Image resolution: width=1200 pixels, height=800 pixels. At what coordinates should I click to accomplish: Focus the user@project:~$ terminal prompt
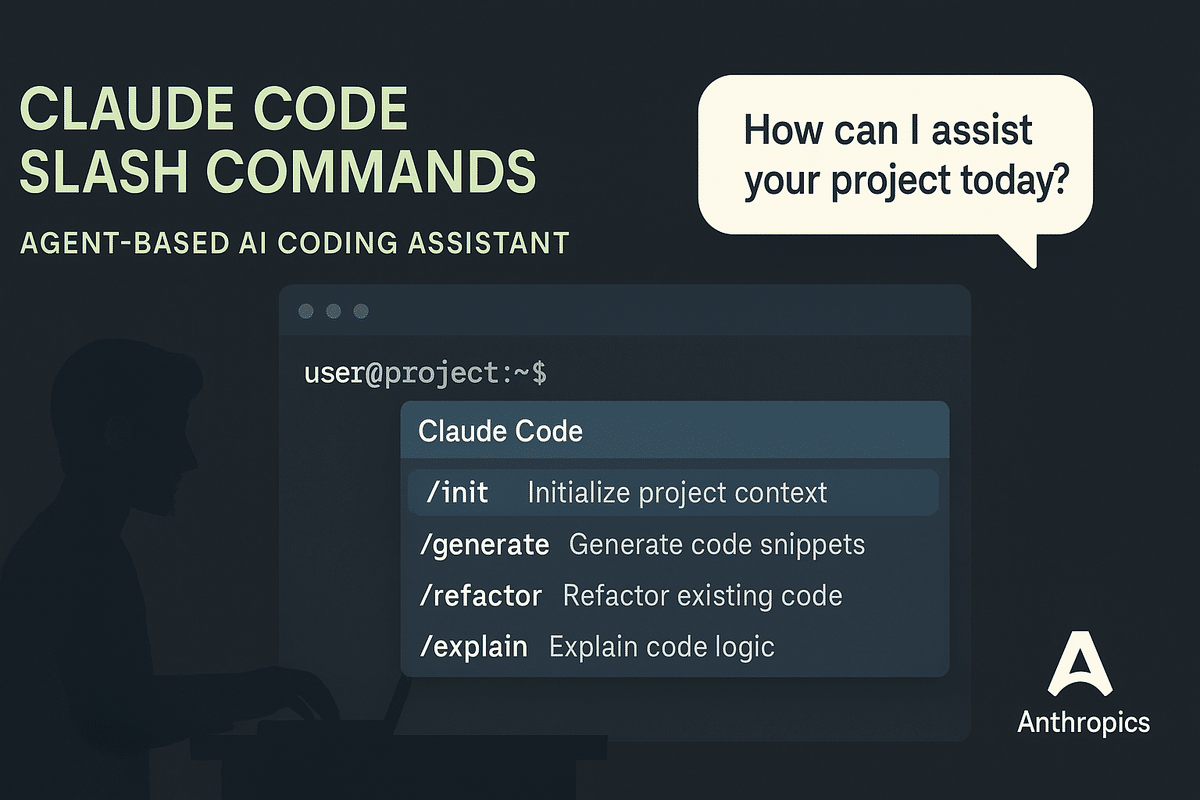[x=425, y=375]
